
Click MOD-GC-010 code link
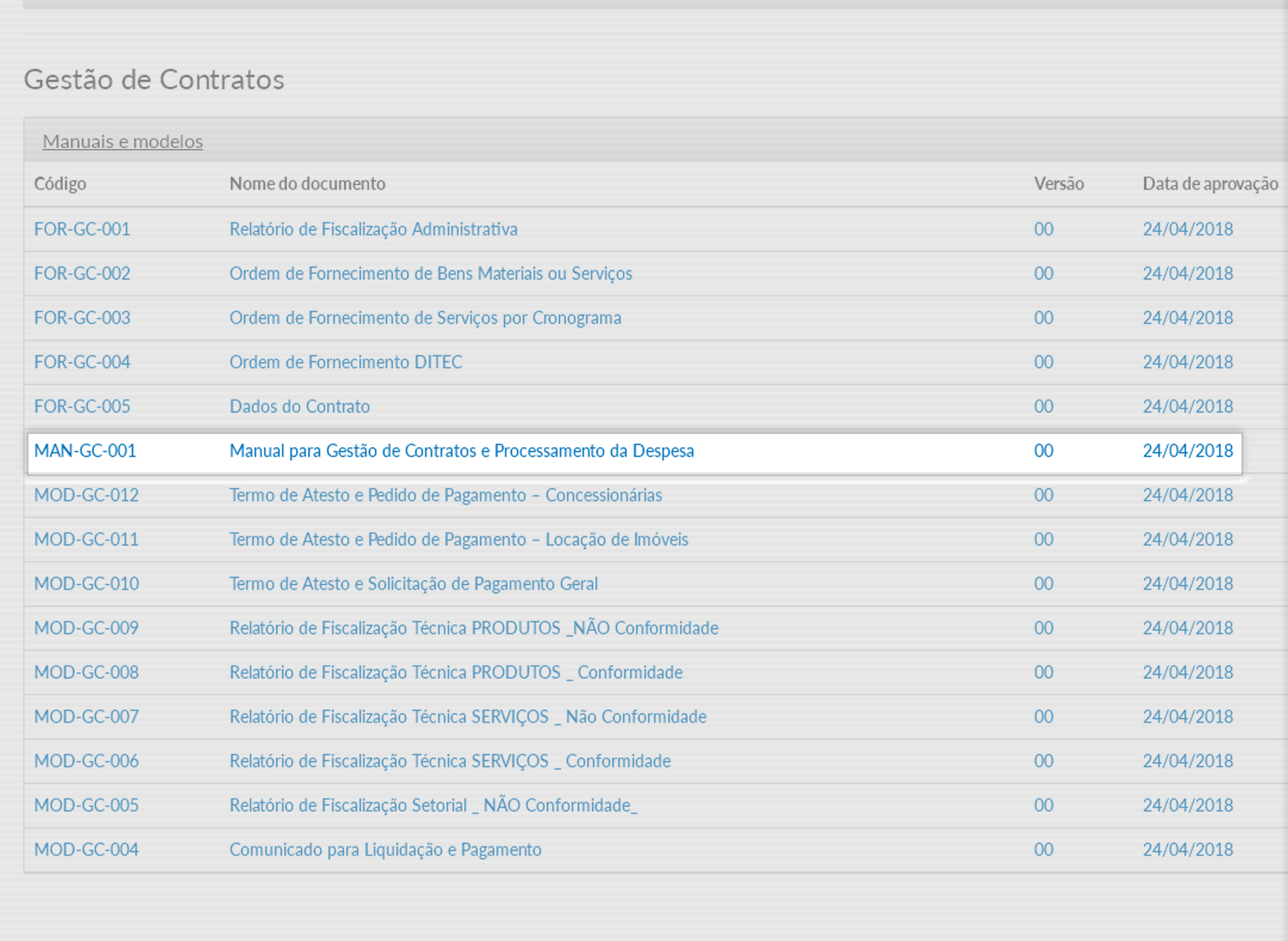click(86, 584)
